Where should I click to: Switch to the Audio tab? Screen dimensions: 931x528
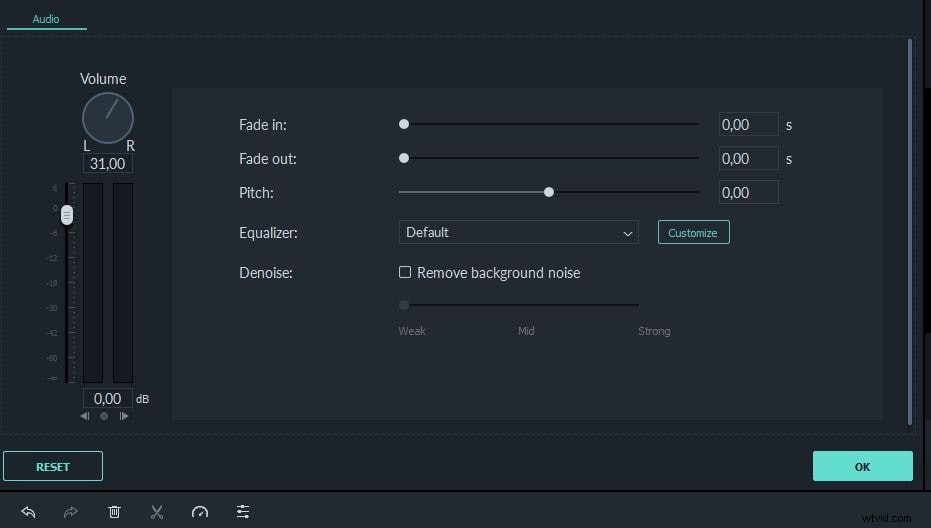tap(46, 19)
